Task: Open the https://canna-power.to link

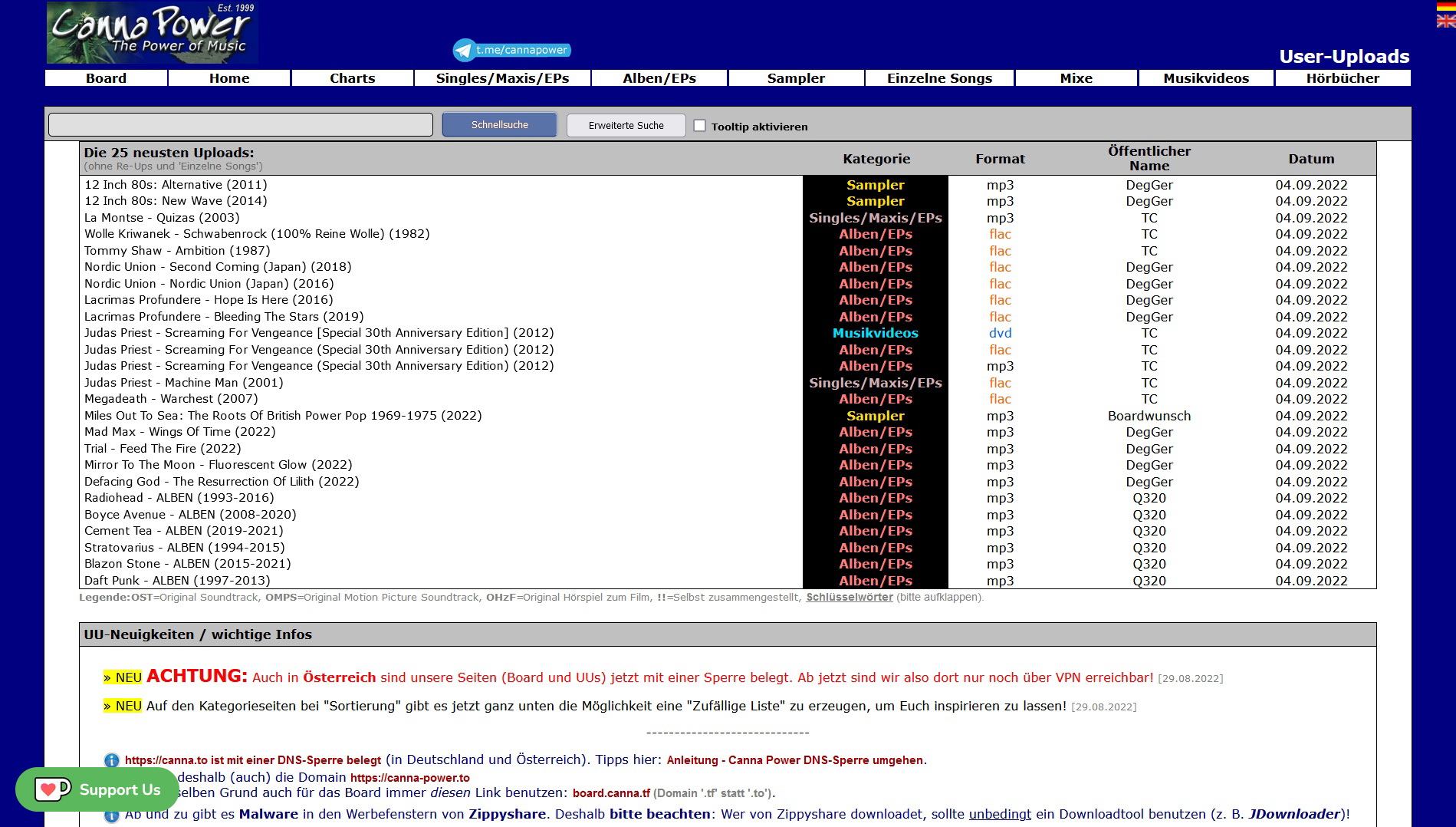Action: point(410,778)
